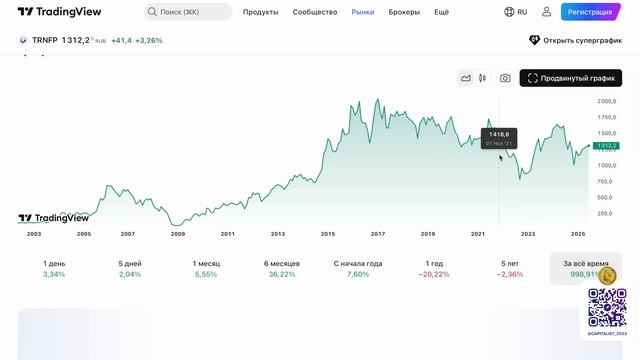Click the +3,26% change value in header
Viewport: 640px width, 360px height.
[x=149, y=40]
